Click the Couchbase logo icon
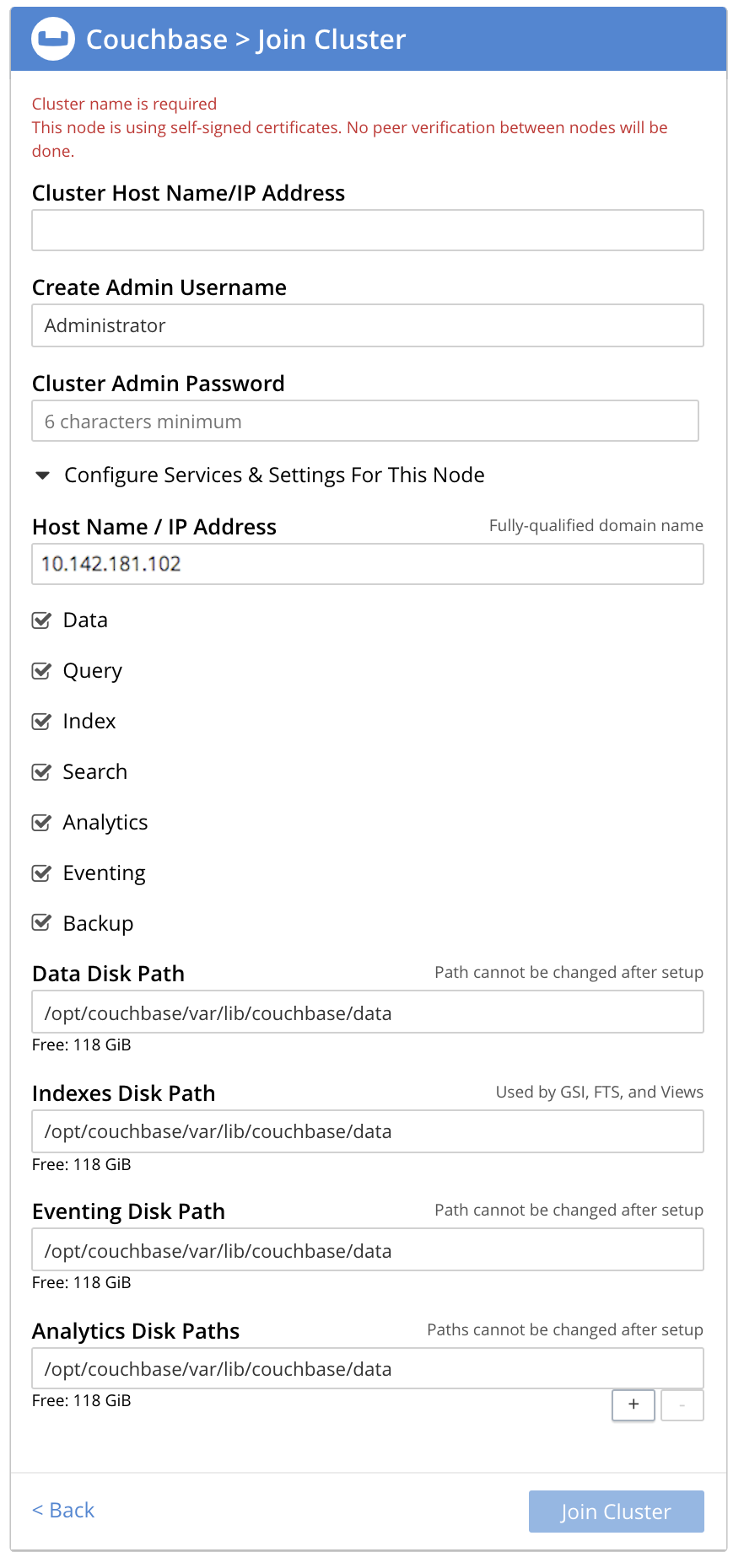Viewport: 744px width, 1568px height. pyautogui.click(x=53, y=40)
